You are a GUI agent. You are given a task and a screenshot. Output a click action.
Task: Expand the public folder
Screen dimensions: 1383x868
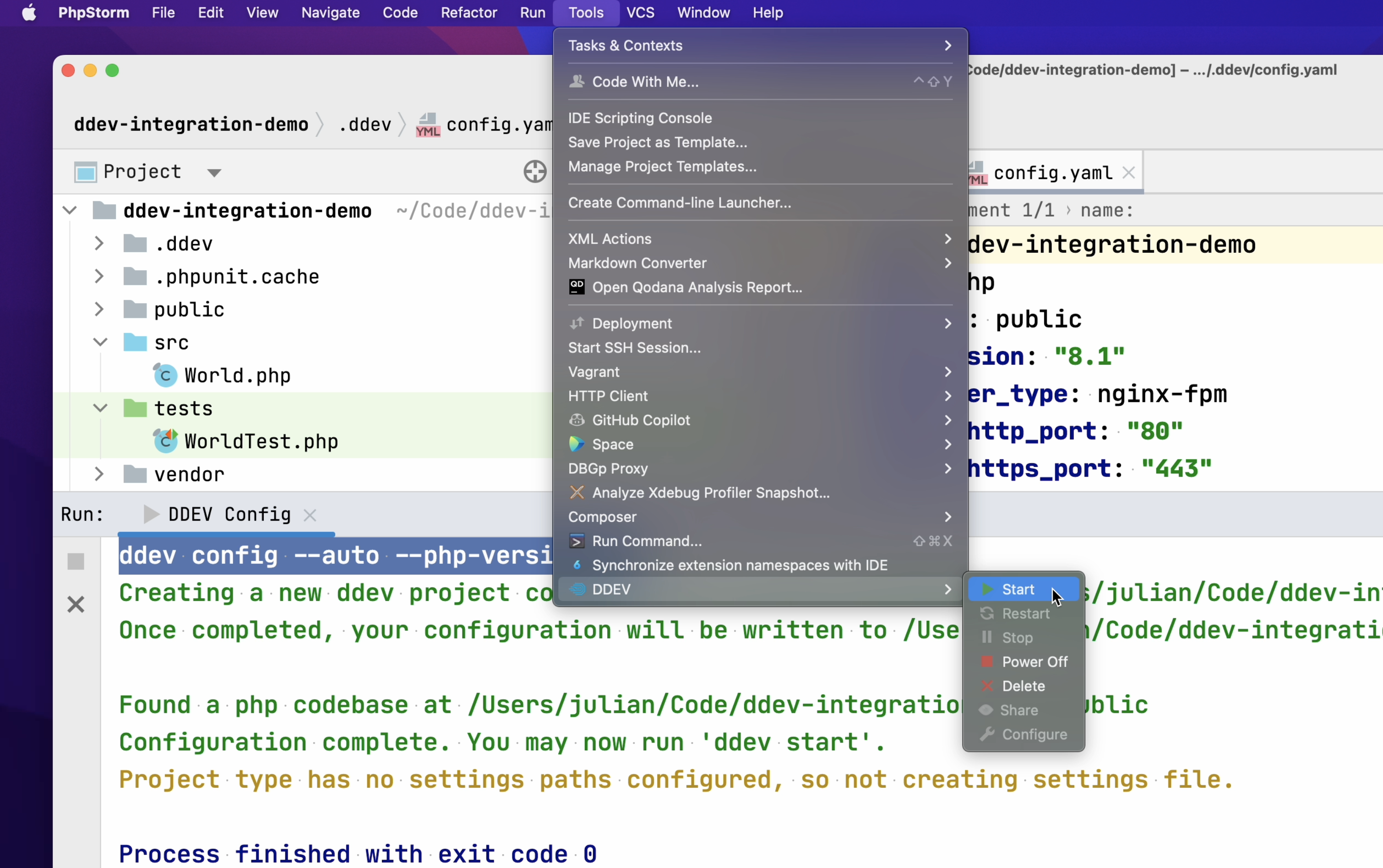[x=99, y=309]
